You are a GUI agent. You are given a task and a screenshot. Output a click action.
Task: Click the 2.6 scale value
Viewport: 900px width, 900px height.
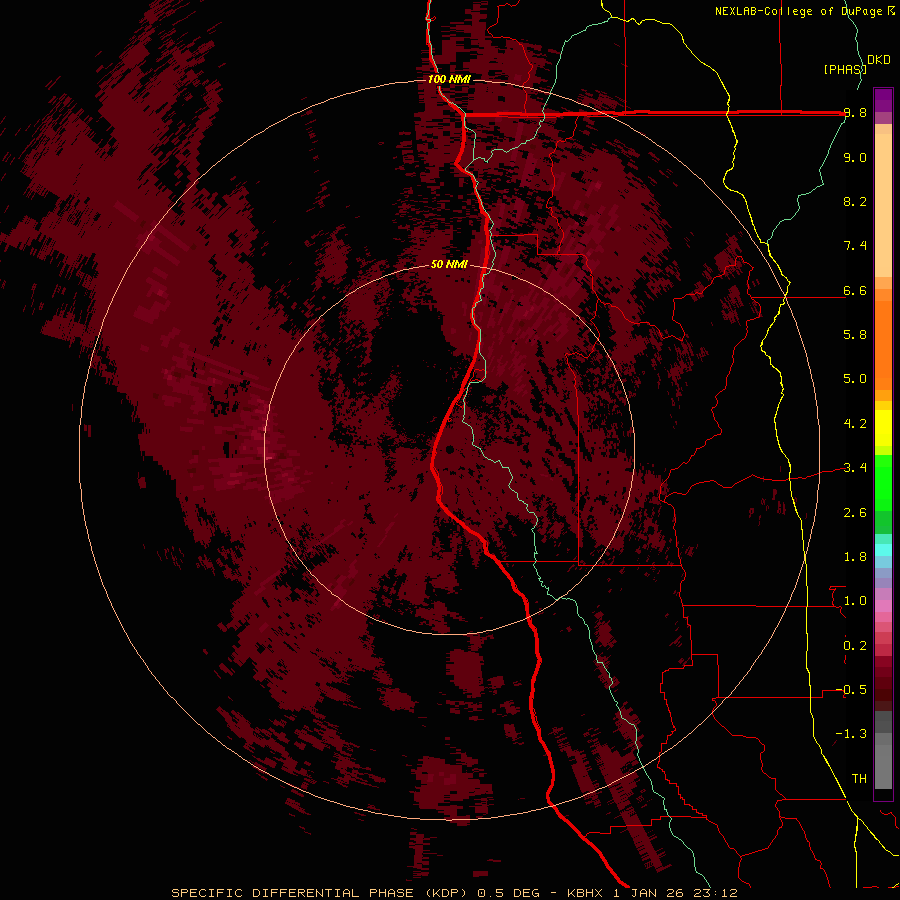pos(855,513)
